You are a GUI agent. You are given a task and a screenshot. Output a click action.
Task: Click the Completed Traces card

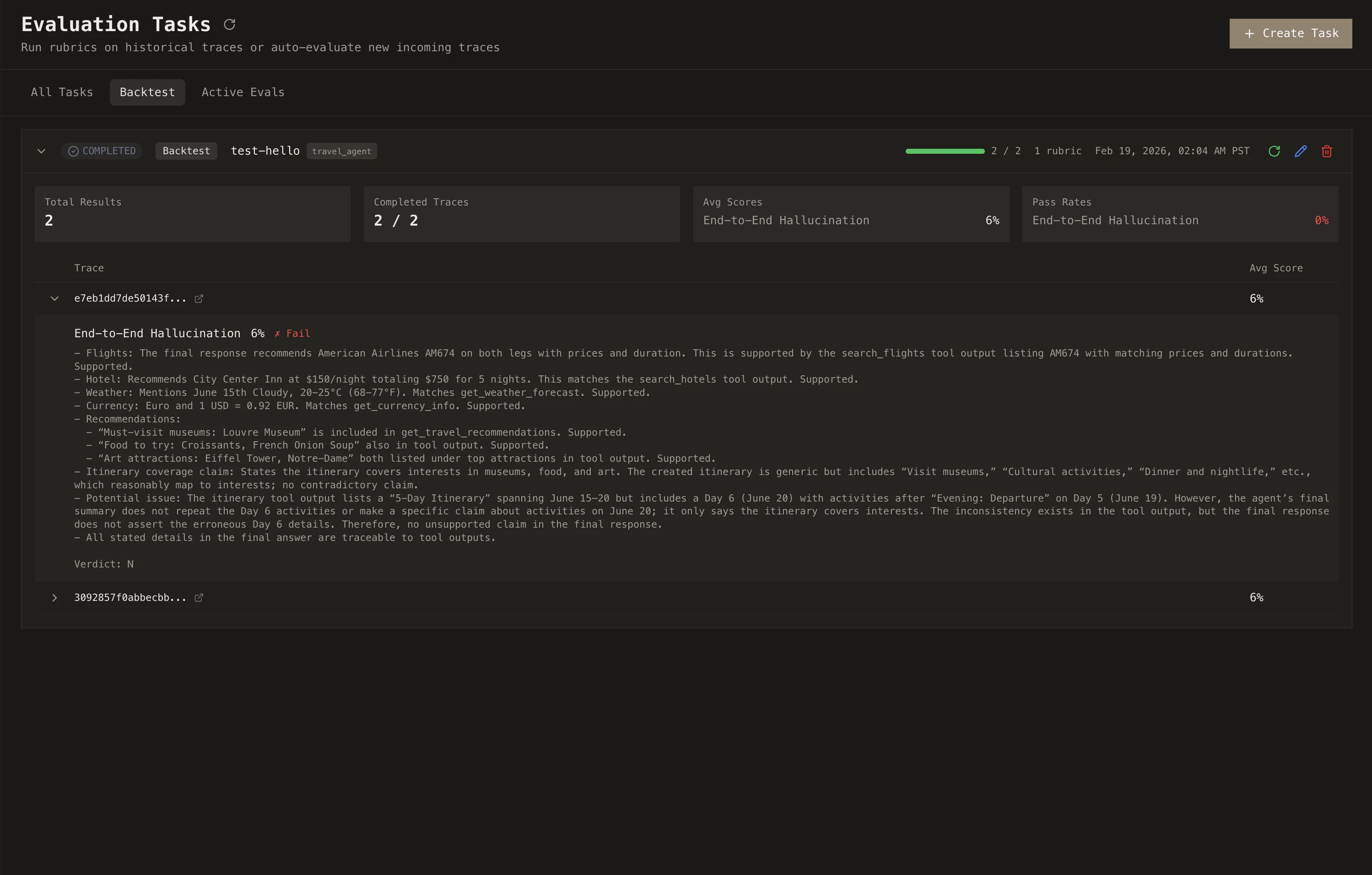click(x=521, y=214)
